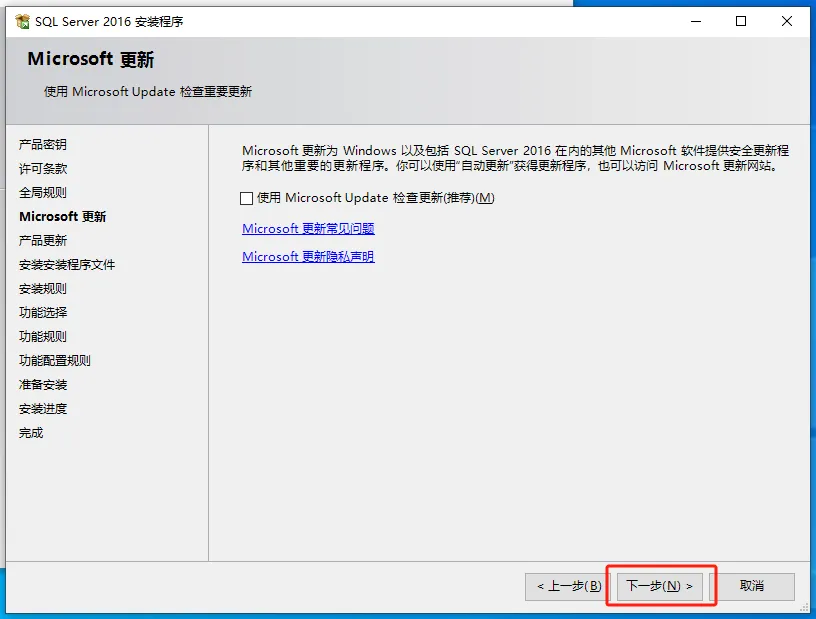This screenshot has height=619, width=816.
Task: Select 许可条款 step in sidebar
Action: 43,169
